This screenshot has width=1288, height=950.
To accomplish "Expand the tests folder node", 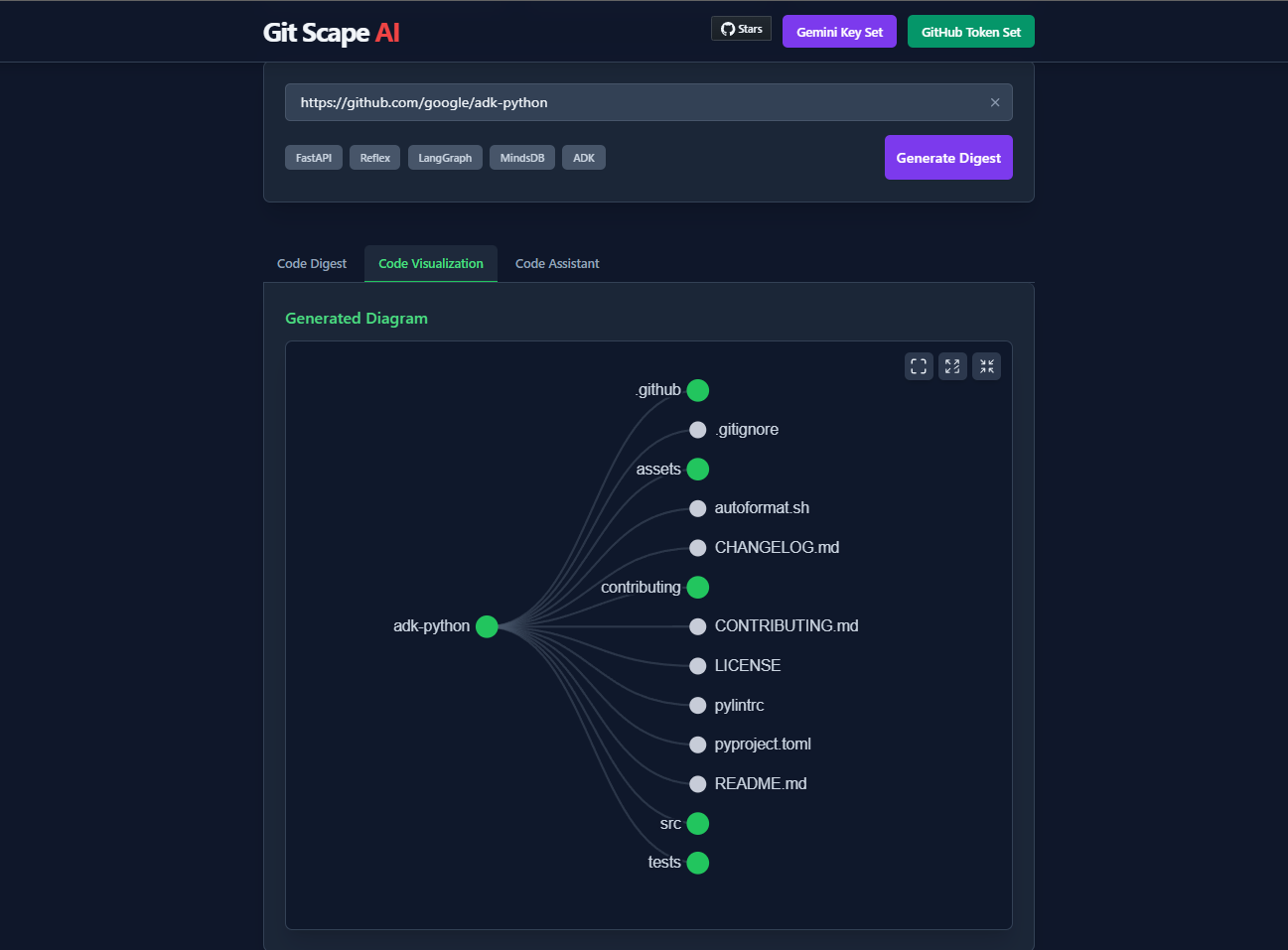I will click(698, 863).
